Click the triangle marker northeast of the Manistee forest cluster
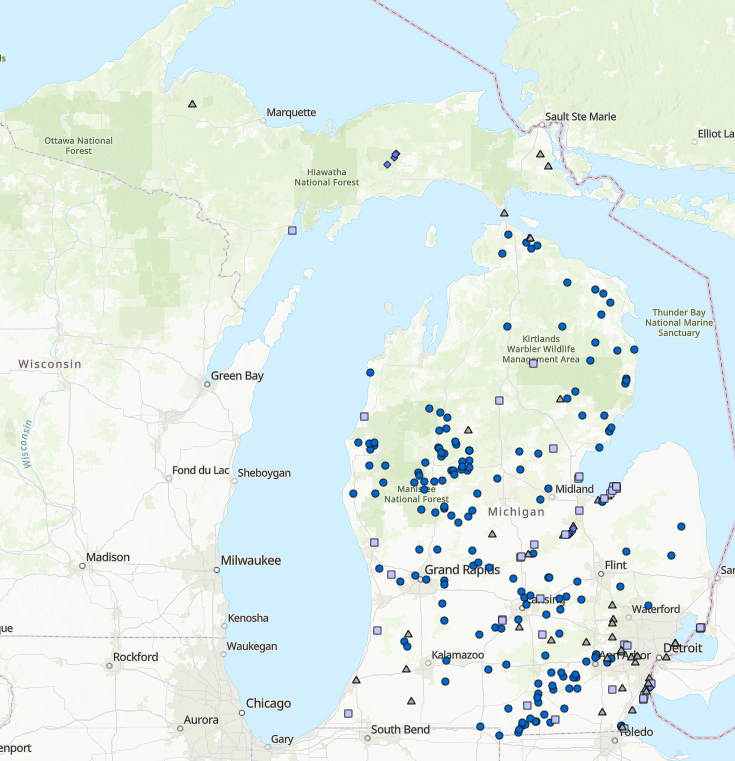This screenshot has height=761, width=735. (468, 430)
